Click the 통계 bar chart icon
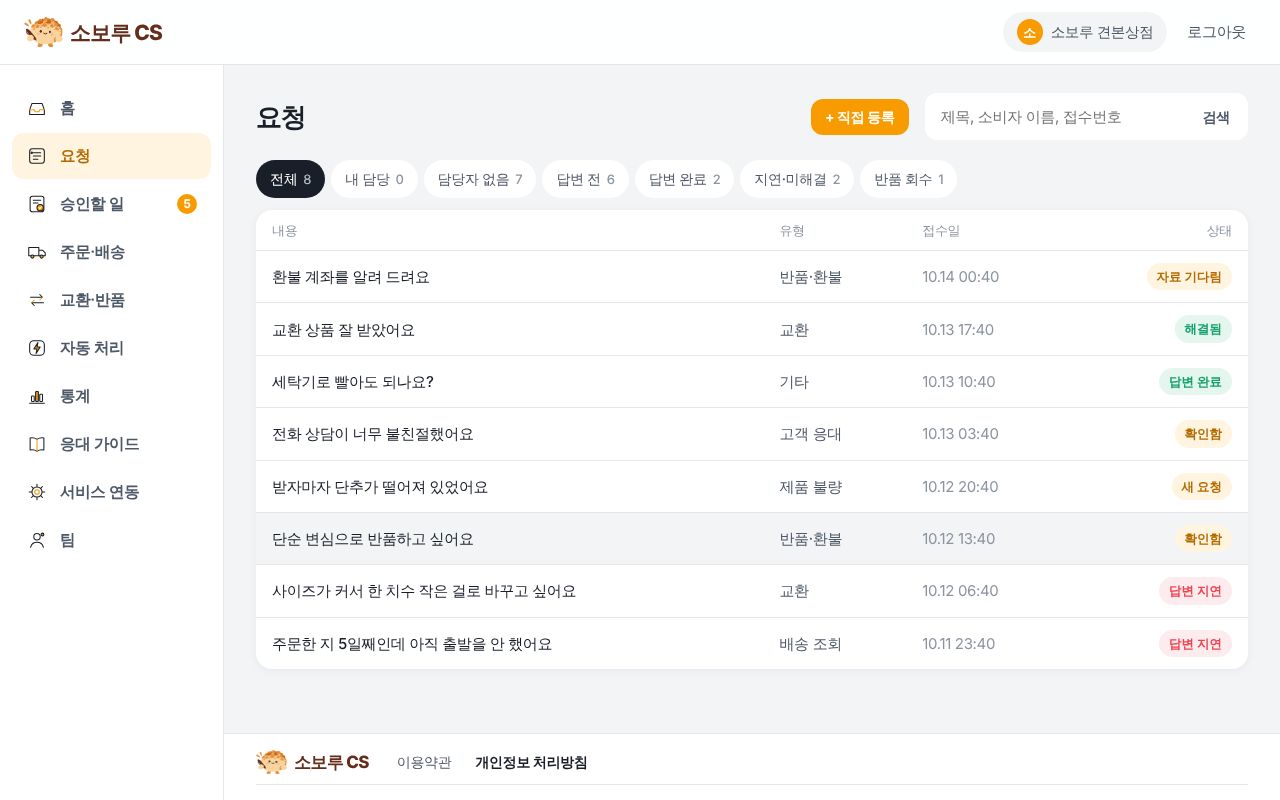 (x=37, y=396)
